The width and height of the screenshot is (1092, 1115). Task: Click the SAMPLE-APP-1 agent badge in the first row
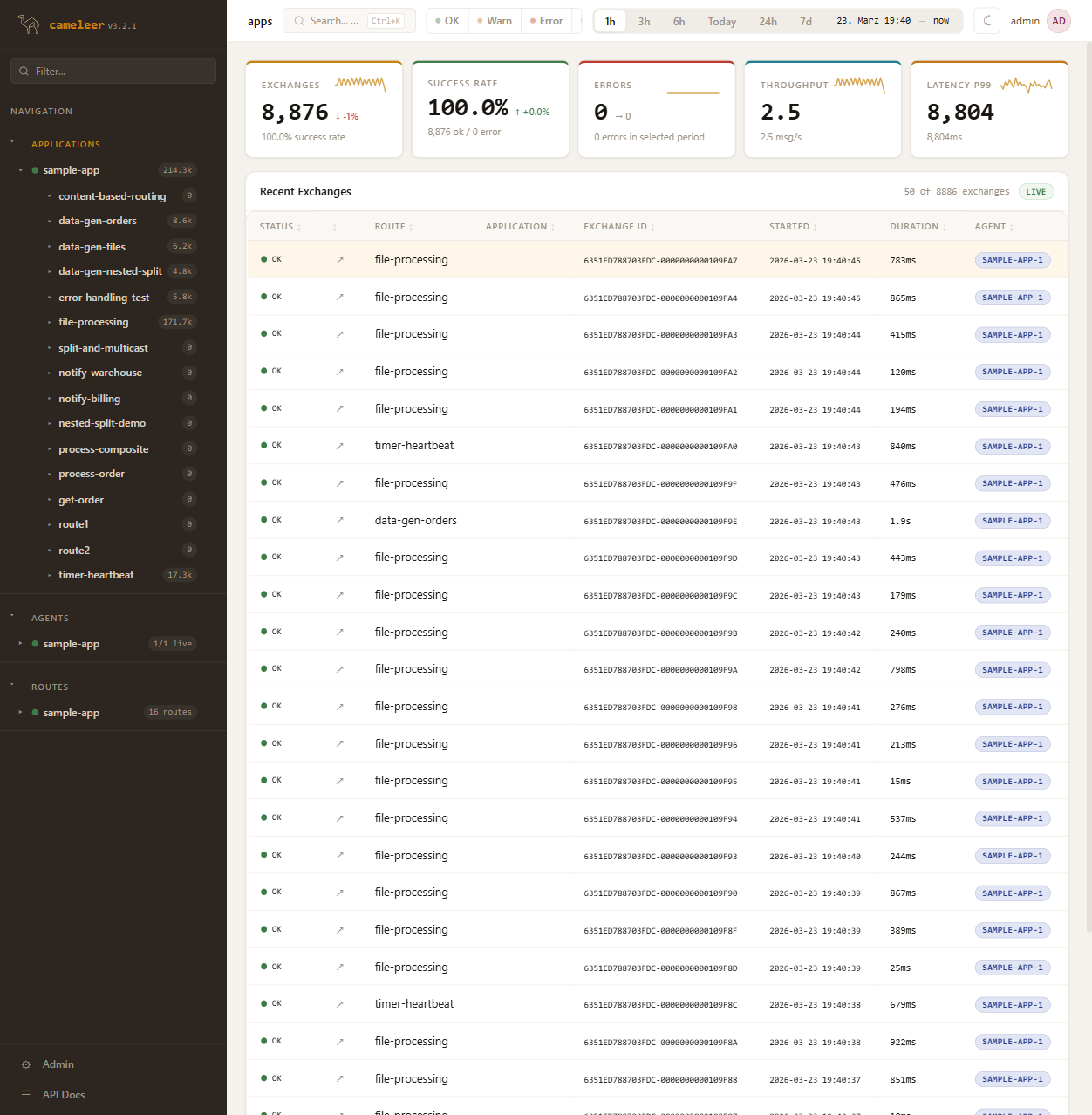(1012, 260)
